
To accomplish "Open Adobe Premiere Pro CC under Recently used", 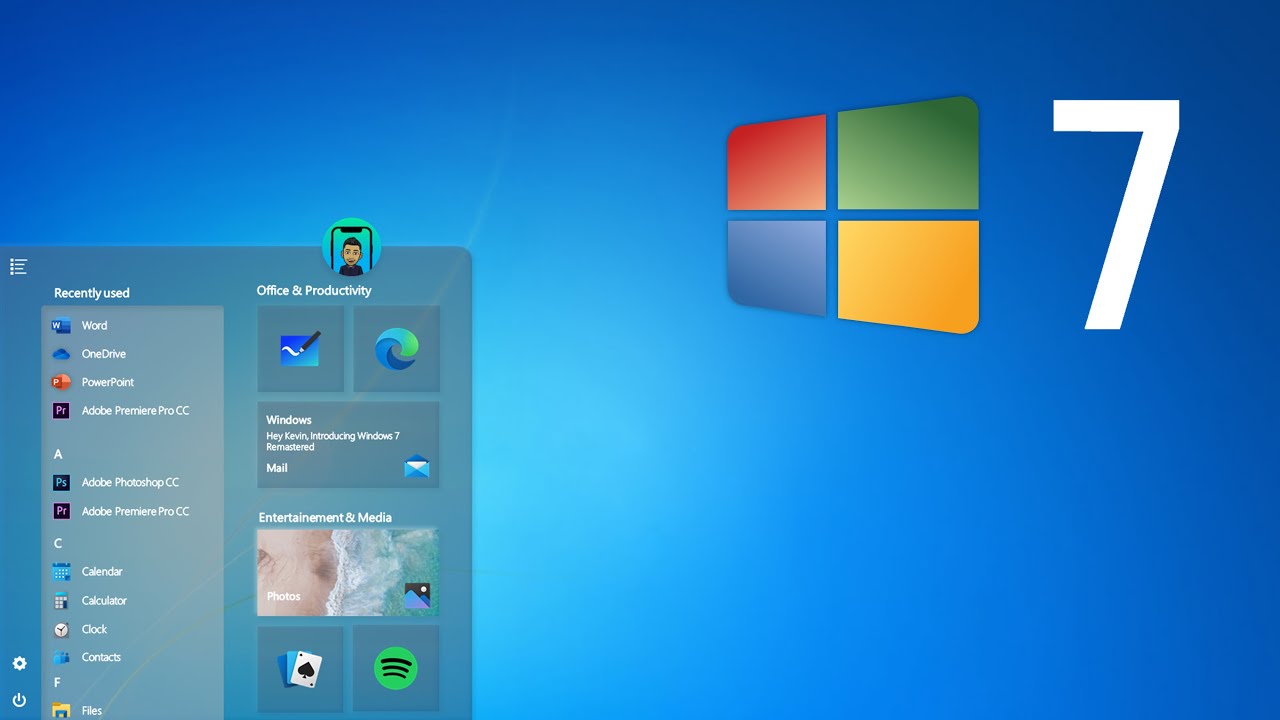I will [132, 410].
